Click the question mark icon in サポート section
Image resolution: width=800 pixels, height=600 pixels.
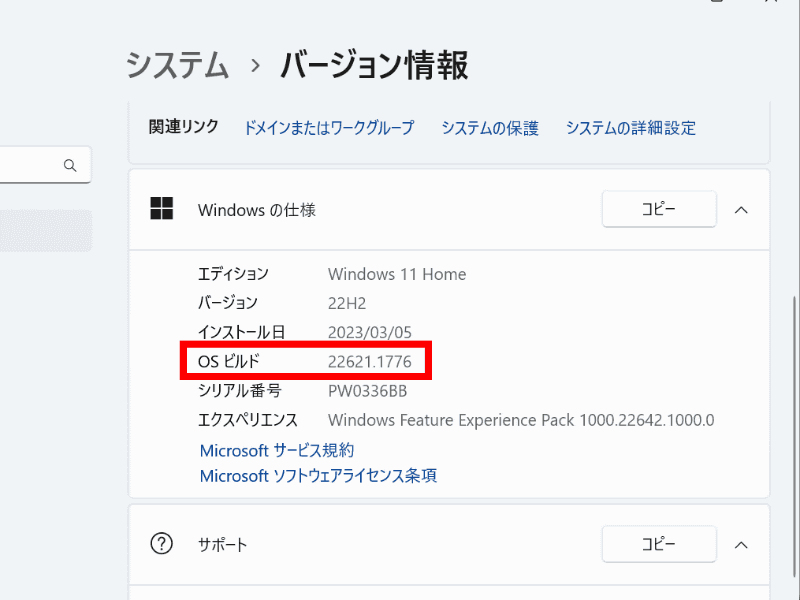point(161,544)
